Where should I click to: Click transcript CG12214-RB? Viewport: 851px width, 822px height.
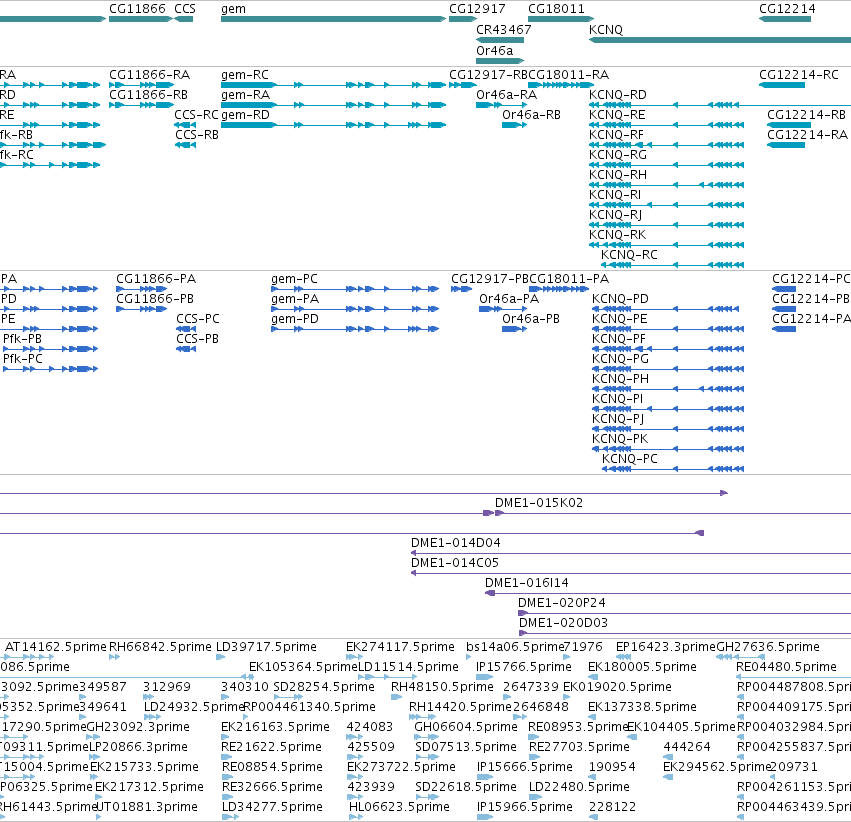[x=789, y=125]
